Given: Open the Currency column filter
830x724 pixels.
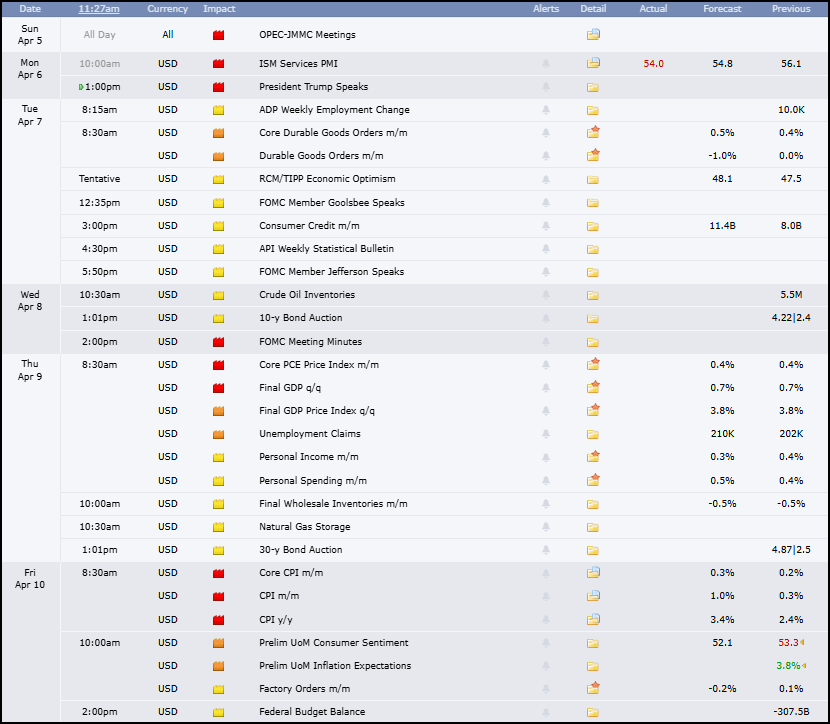Looking at the screenshot, I should point(167,8).
